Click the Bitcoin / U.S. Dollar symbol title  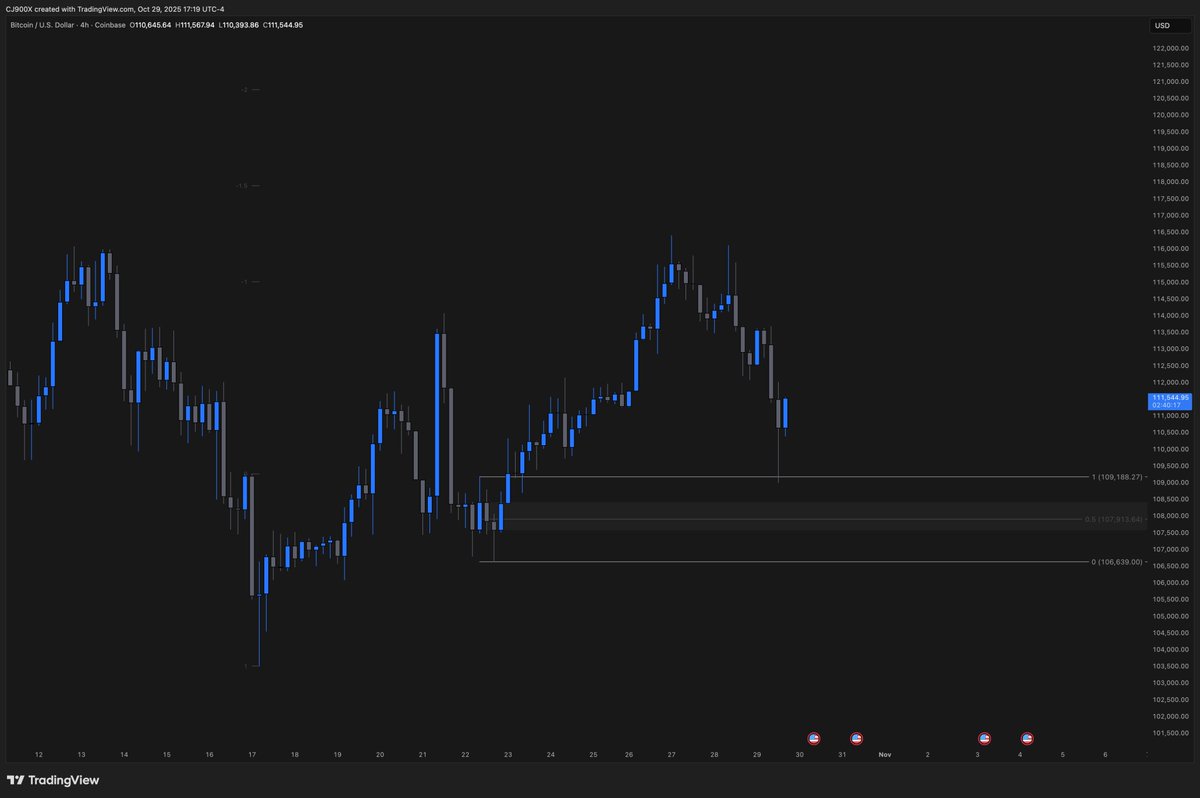(40, 25)
